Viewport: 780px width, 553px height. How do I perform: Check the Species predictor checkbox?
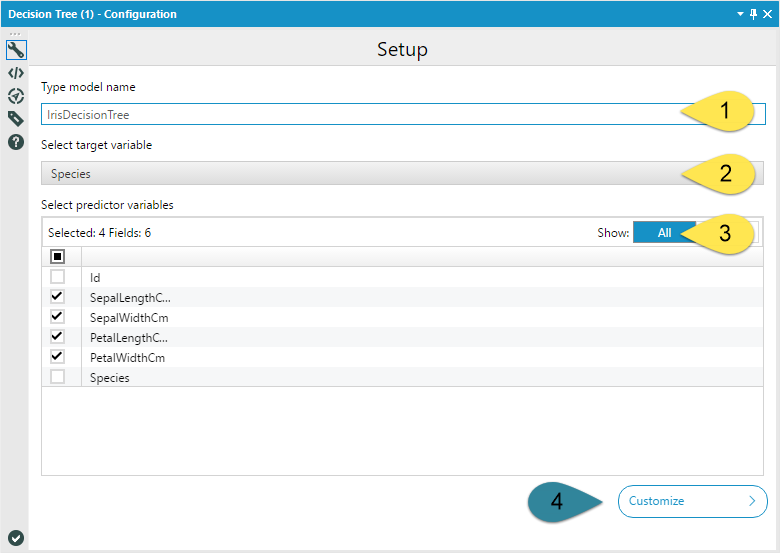coord(58,376)
